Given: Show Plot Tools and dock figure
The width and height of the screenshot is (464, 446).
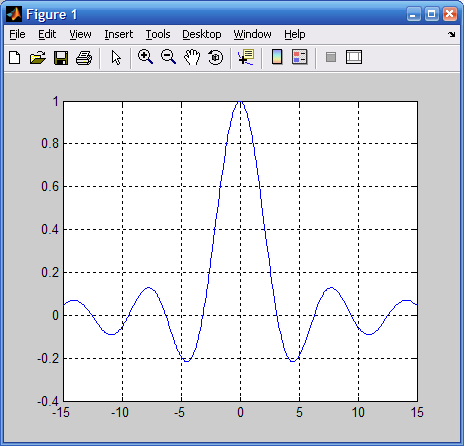Looking at the screenshot, I should click(x=354, y=57).
